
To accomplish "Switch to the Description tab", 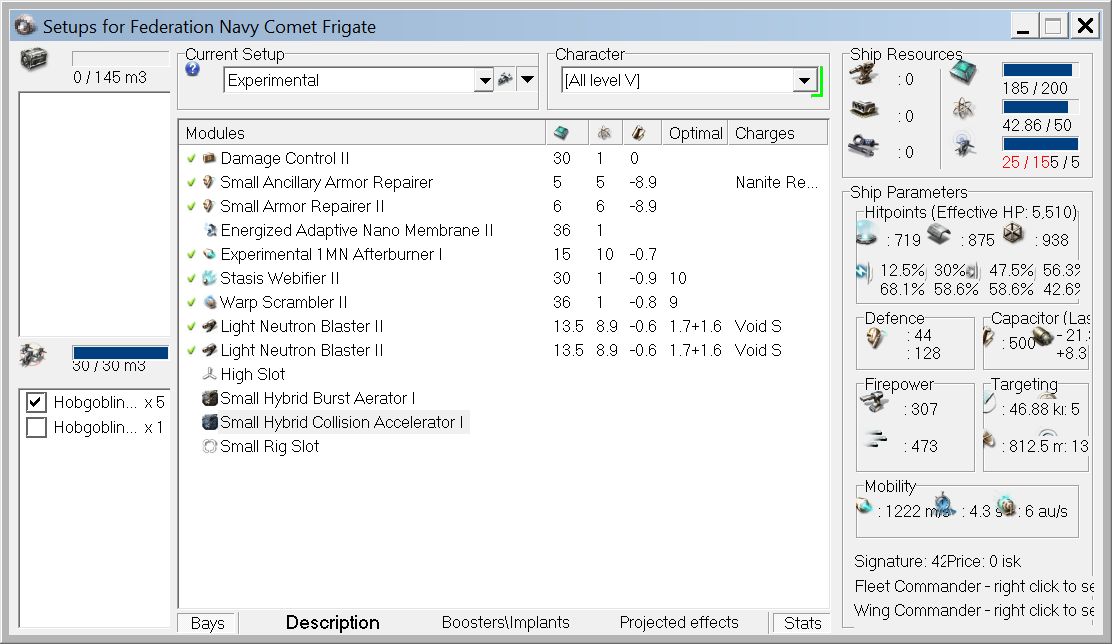I will coord(333,623).
